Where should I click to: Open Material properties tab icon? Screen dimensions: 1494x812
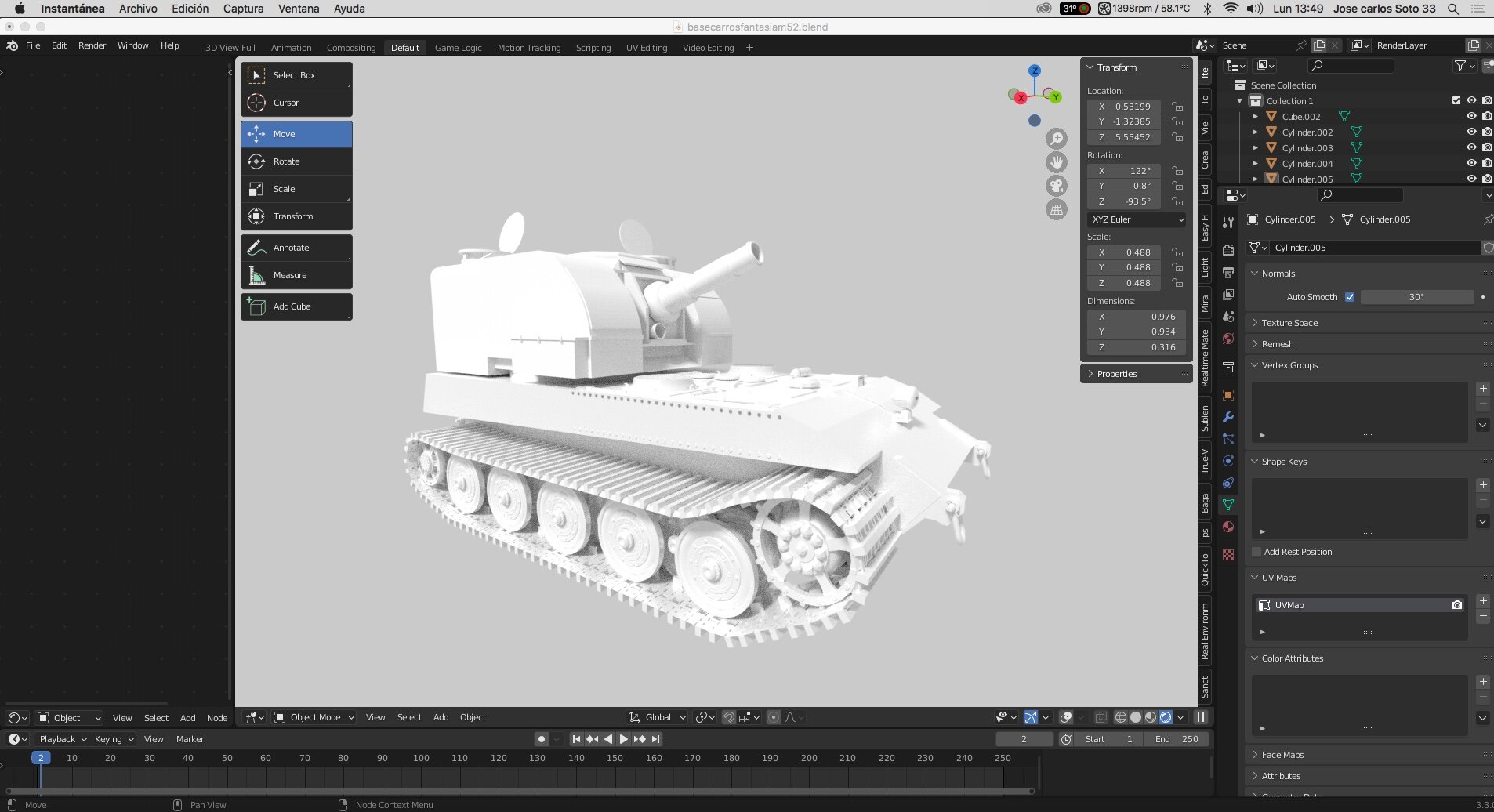tap(1228, 527)
